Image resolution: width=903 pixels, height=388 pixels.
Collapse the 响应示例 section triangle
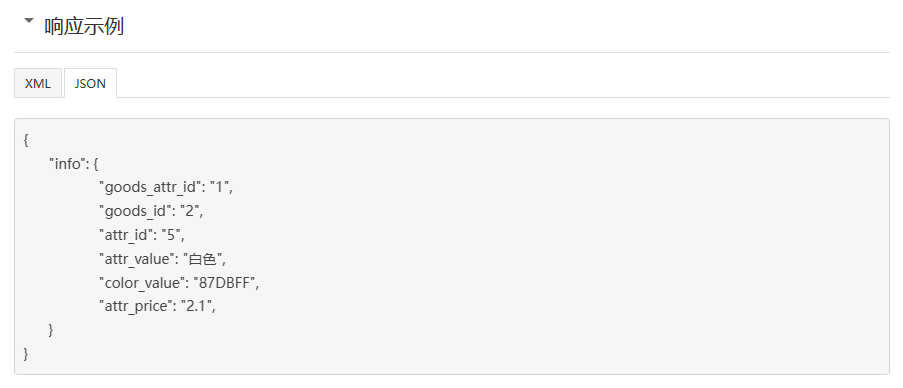coord(29,21)
